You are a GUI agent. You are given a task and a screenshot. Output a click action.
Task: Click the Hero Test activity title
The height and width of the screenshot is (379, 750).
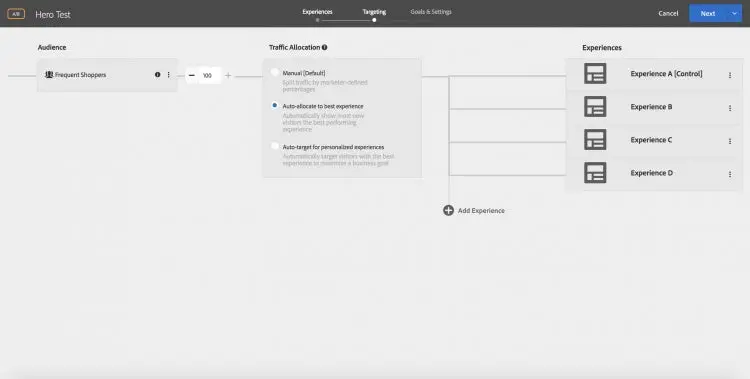point(53,14)
